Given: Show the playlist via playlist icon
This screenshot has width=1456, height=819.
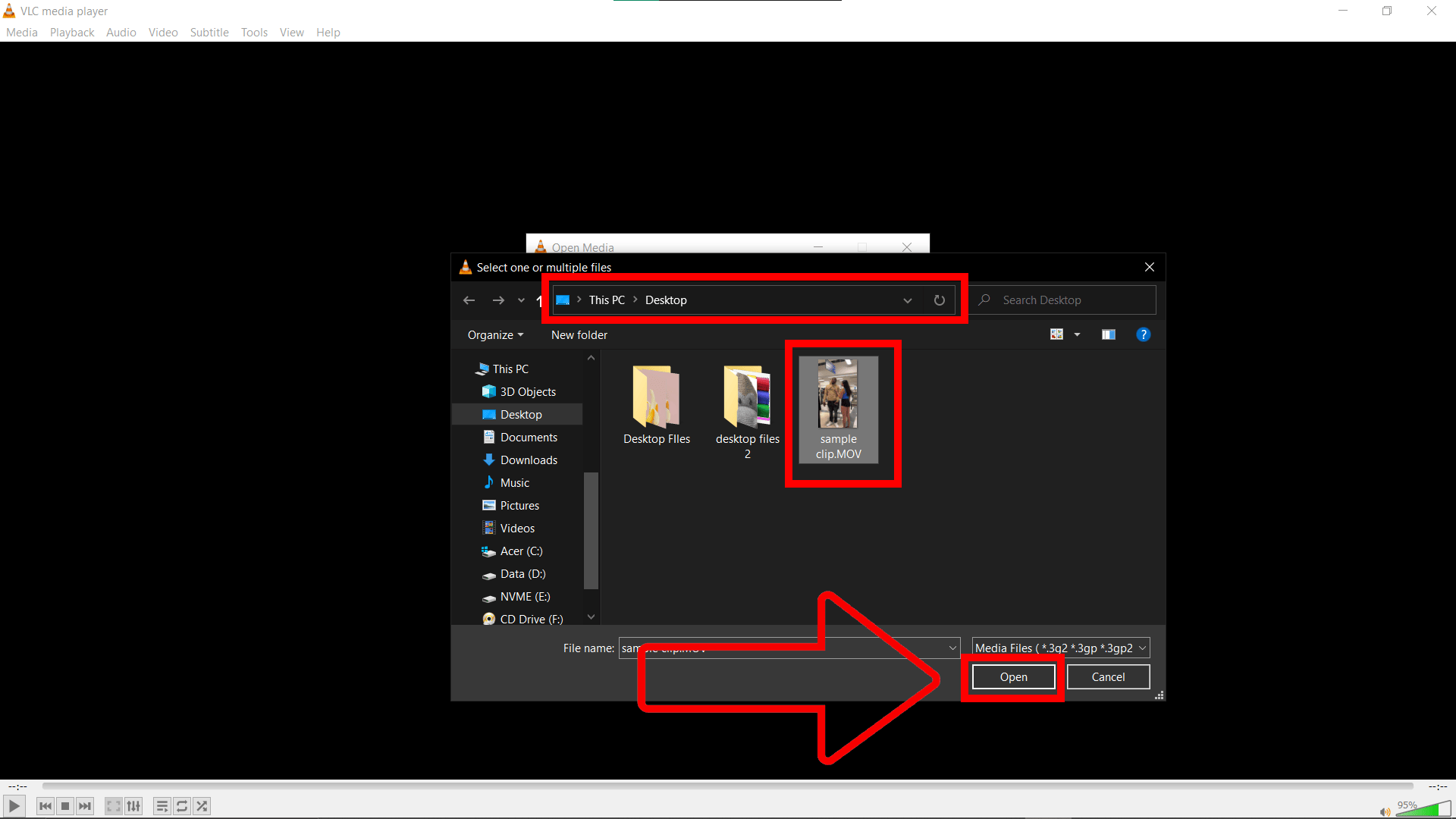Looking at the screenshot, I should pos(162,805).
